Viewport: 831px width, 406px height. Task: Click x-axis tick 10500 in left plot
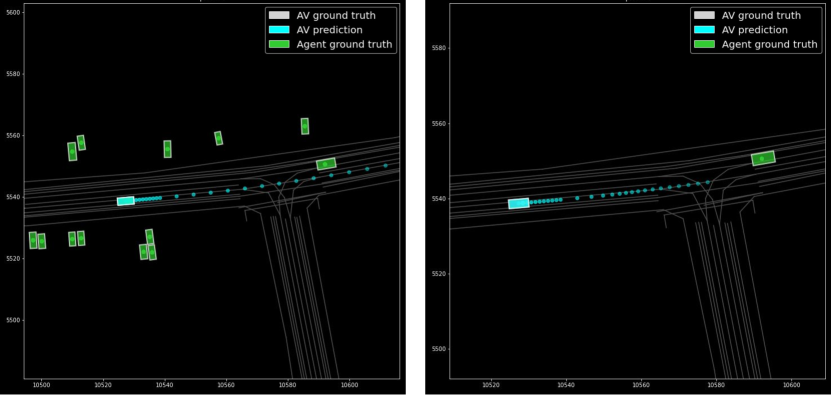[x=41, y=385]
